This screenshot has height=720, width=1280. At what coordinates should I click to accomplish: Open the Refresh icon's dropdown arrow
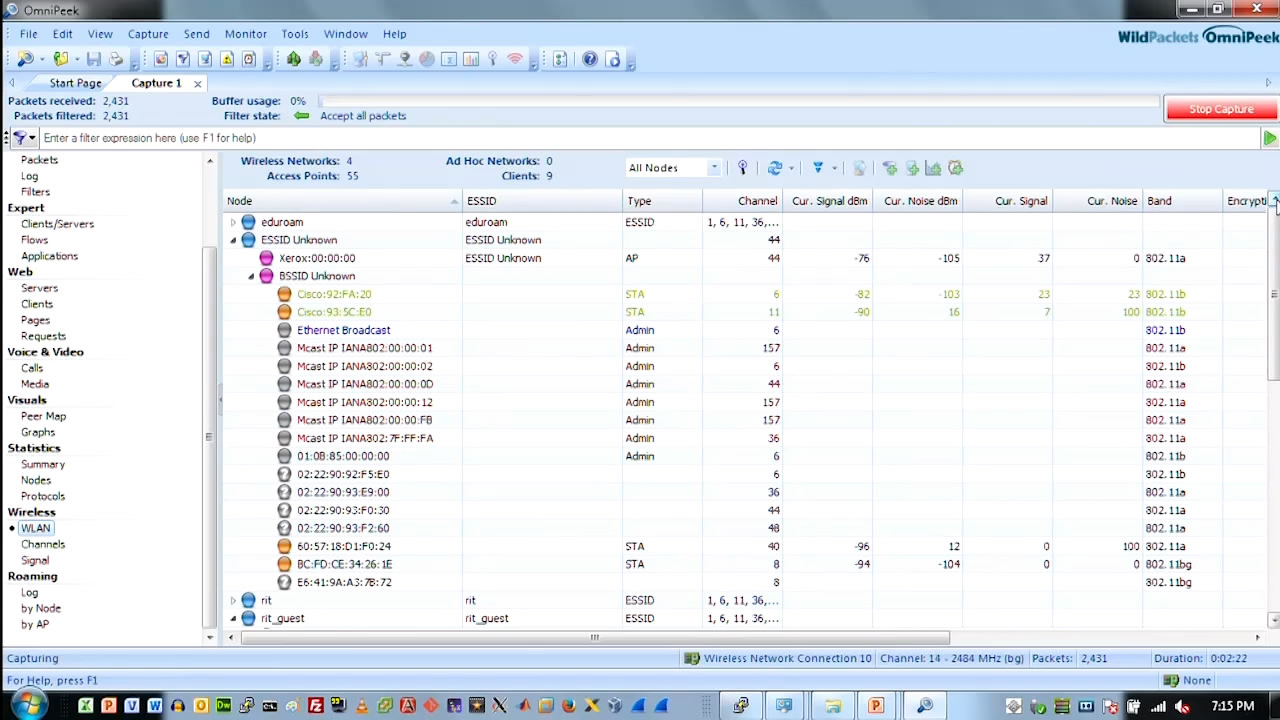point(791,168)
